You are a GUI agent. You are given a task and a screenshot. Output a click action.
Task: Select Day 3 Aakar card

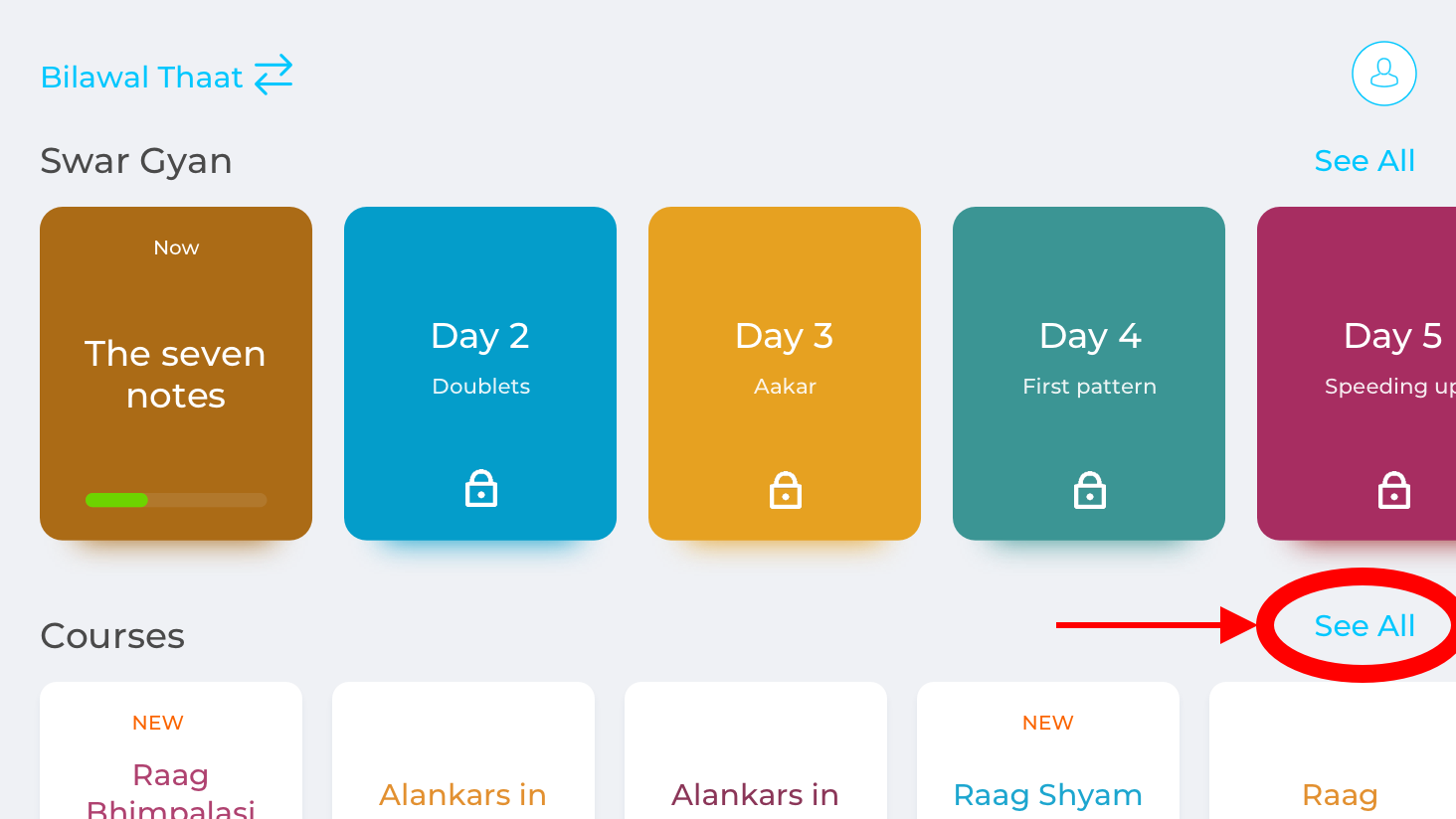coord(785,374)
